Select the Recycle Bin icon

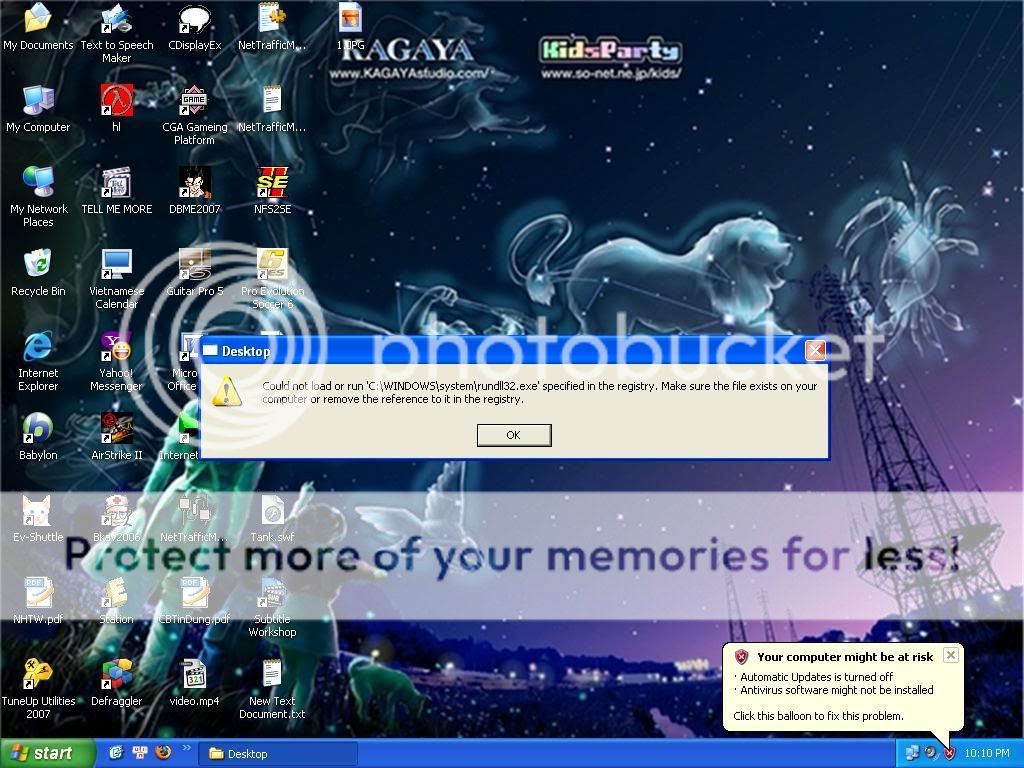(x=38, y=272)
